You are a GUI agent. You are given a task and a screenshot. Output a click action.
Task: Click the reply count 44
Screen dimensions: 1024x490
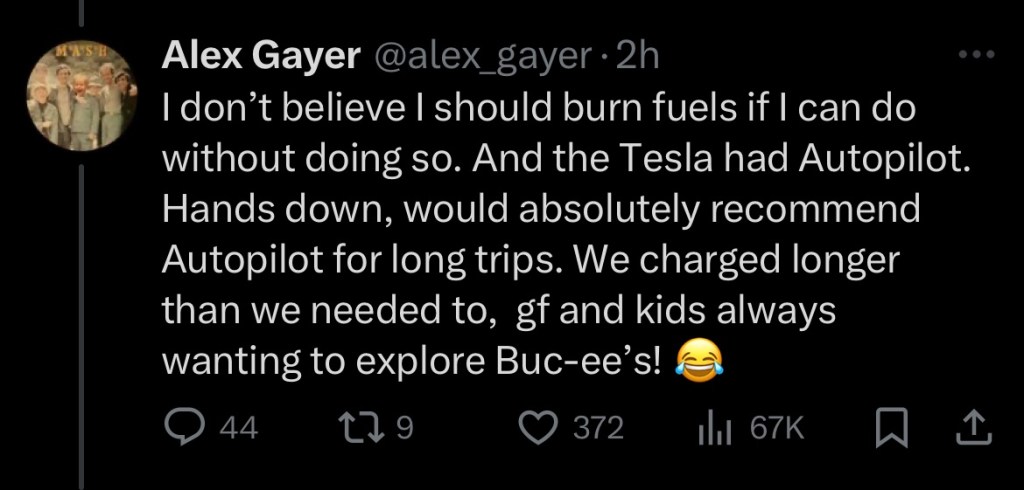point(238,429)
